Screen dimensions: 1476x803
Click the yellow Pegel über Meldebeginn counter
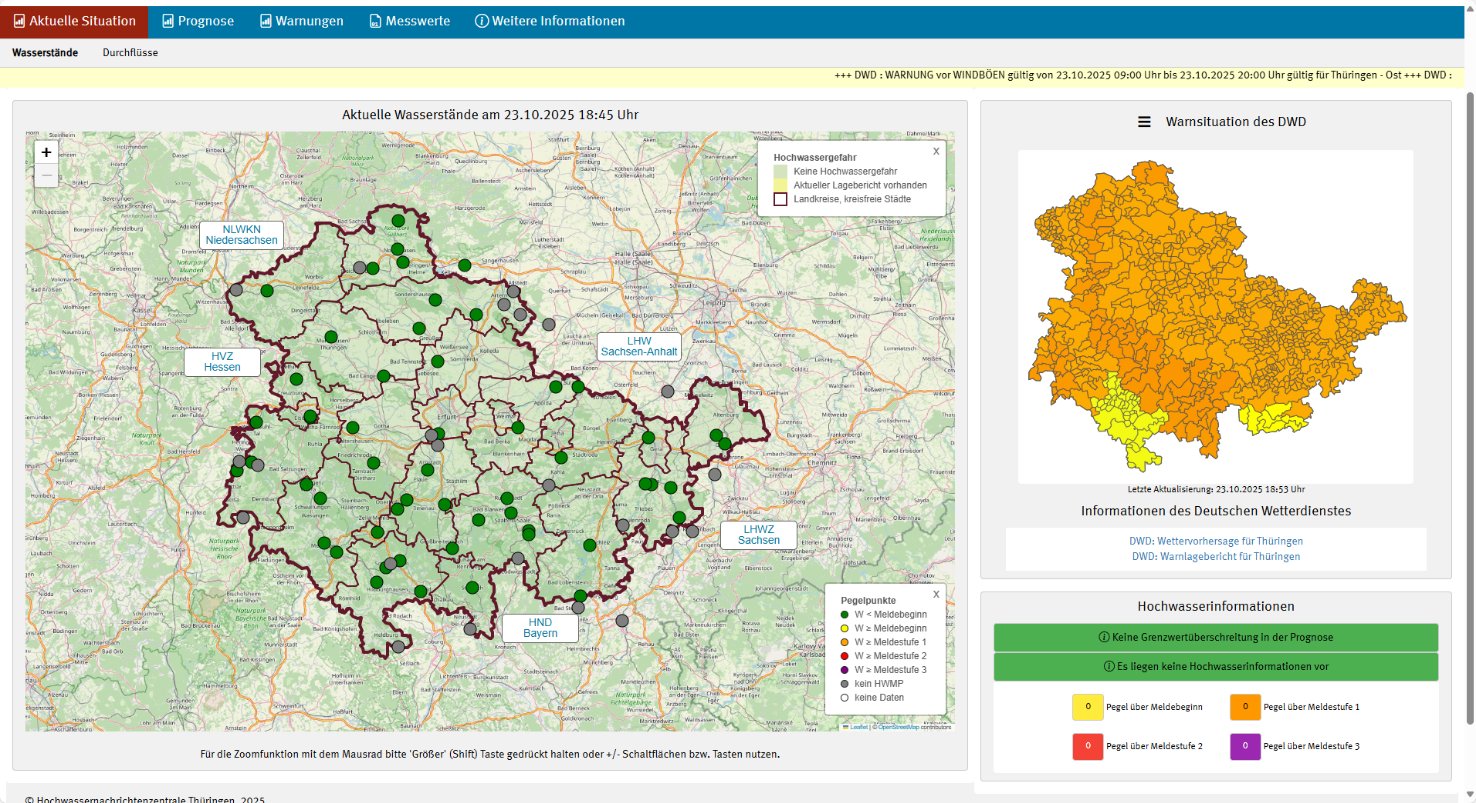tap(1087, 707)
